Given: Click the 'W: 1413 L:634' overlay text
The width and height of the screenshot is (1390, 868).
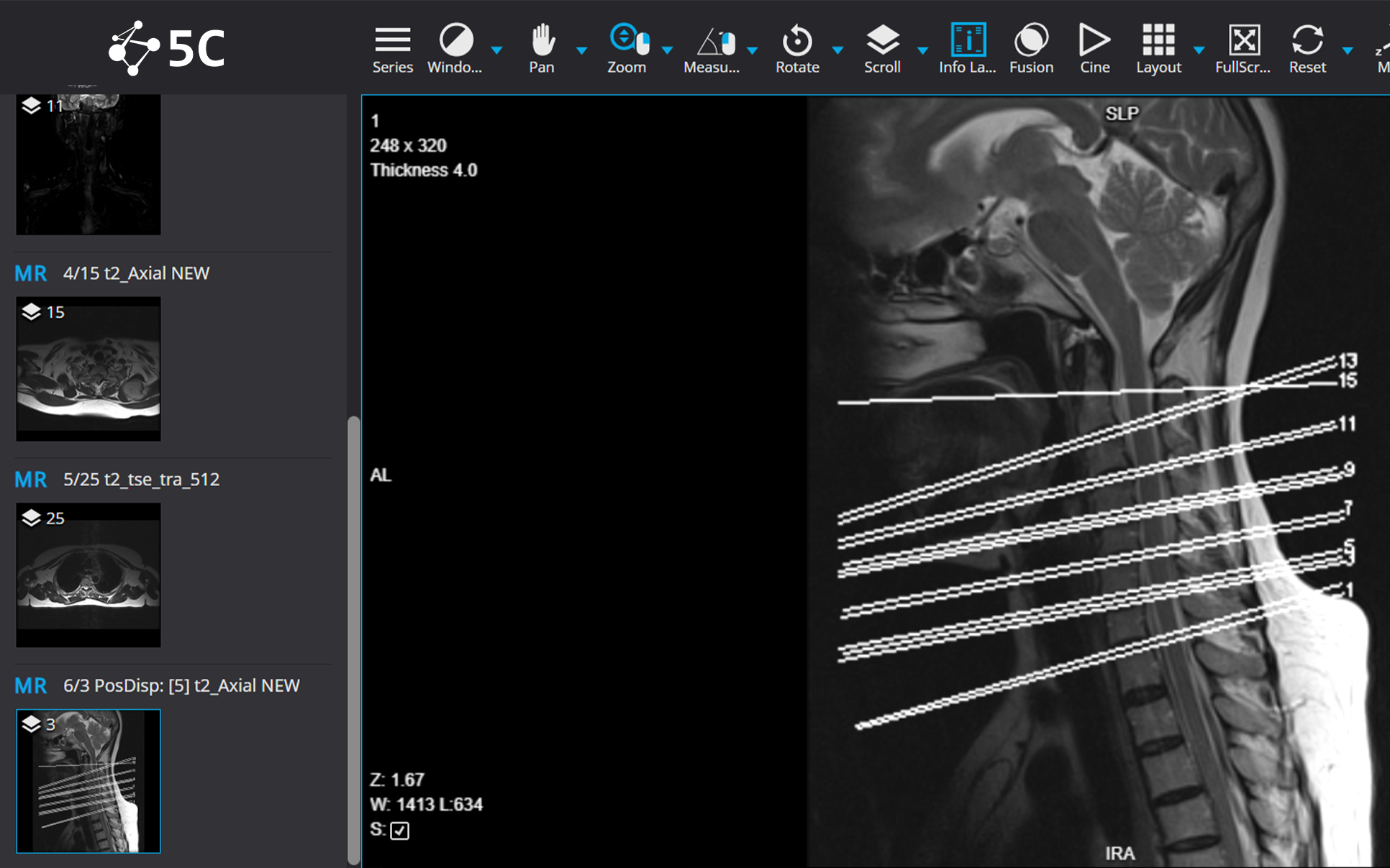Looking at the screenshot, I should tap(426, 805).
